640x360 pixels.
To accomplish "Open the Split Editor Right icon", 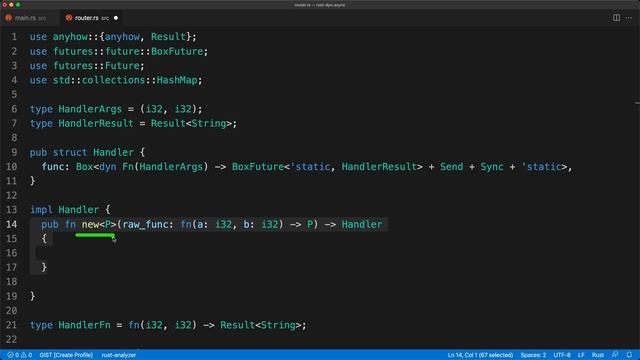I will point(616,18).
